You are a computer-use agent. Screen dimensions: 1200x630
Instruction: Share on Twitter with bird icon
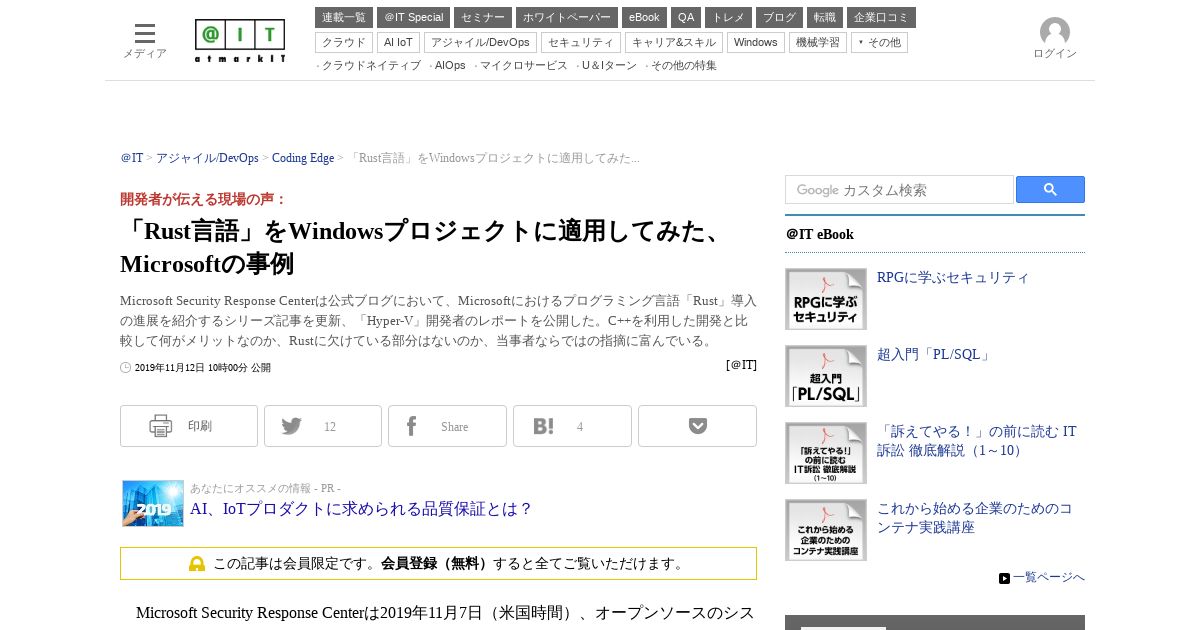[x=323, y=426]
